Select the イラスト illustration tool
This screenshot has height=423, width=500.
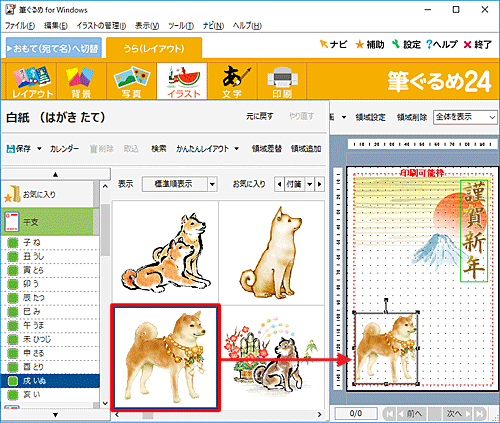pyautogui.click(x=182, y=82)
